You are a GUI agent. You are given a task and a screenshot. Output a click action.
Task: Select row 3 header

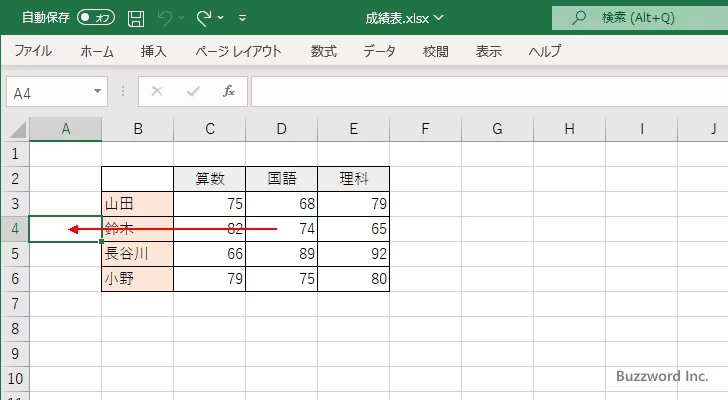pyautogui.click(x=15, y=204)
